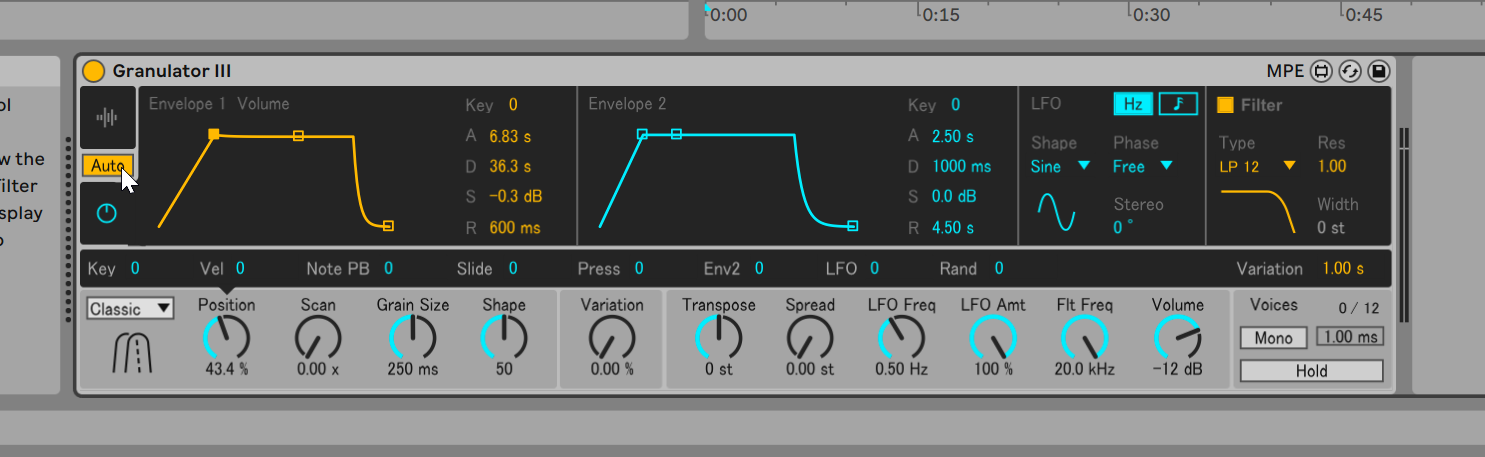Toggle the Granulator III device activator
1485x457 pixels.
point(93,71)
